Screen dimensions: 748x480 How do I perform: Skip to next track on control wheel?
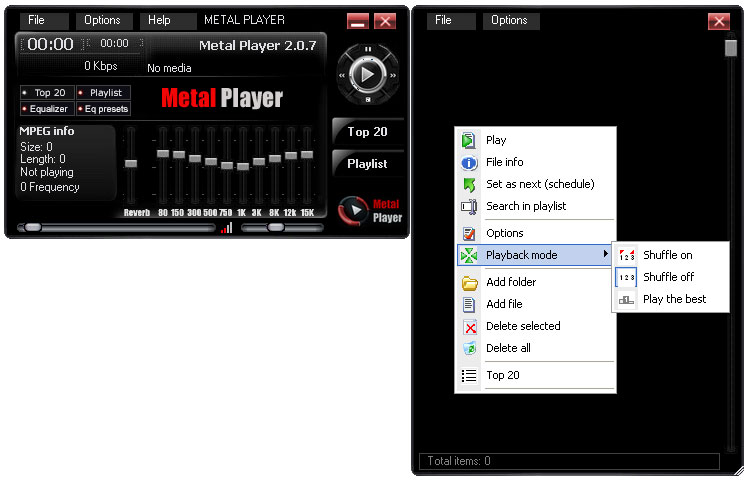coord(393,75)
